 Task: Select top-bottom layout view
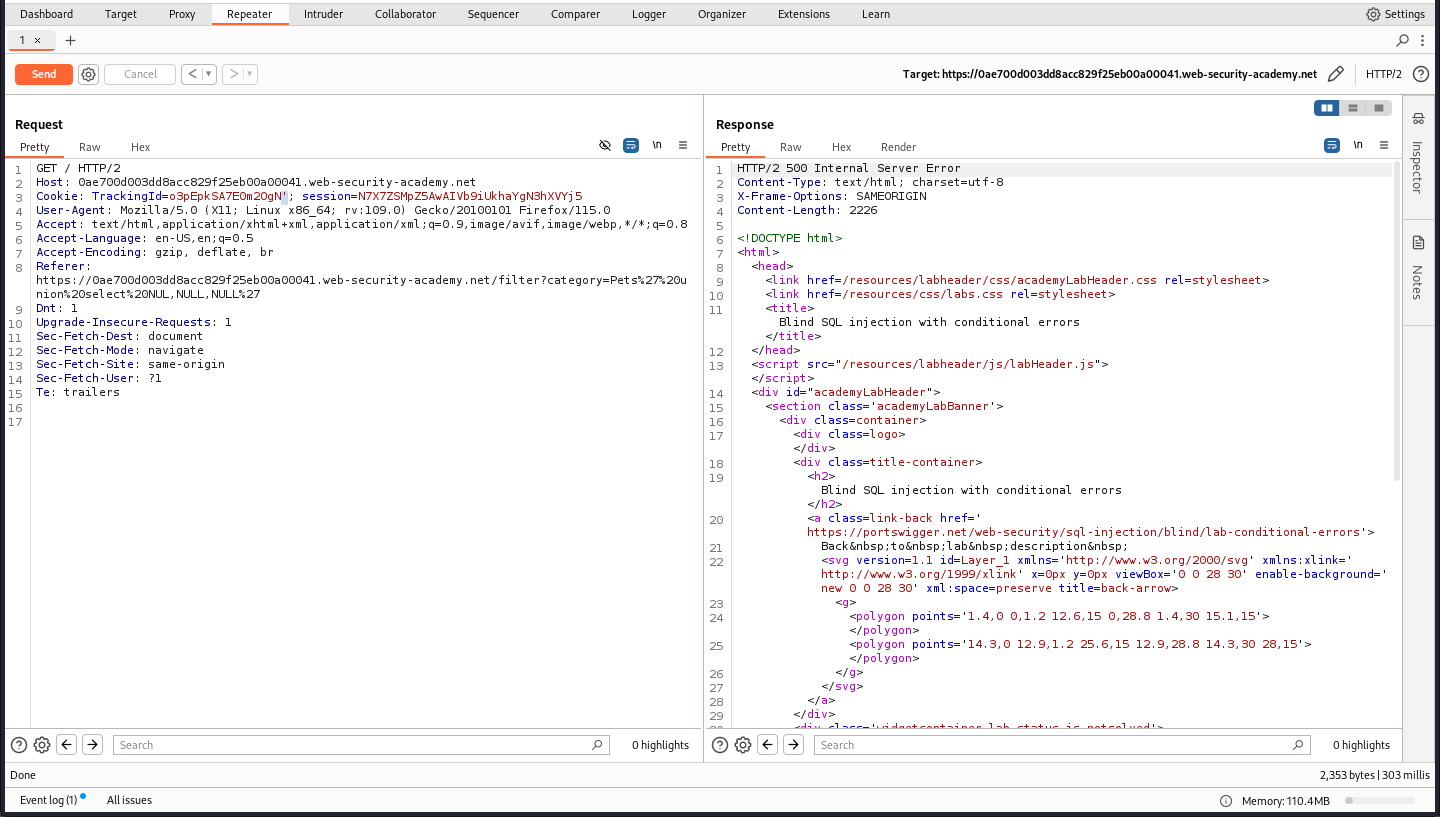[x=1353, y=108]
